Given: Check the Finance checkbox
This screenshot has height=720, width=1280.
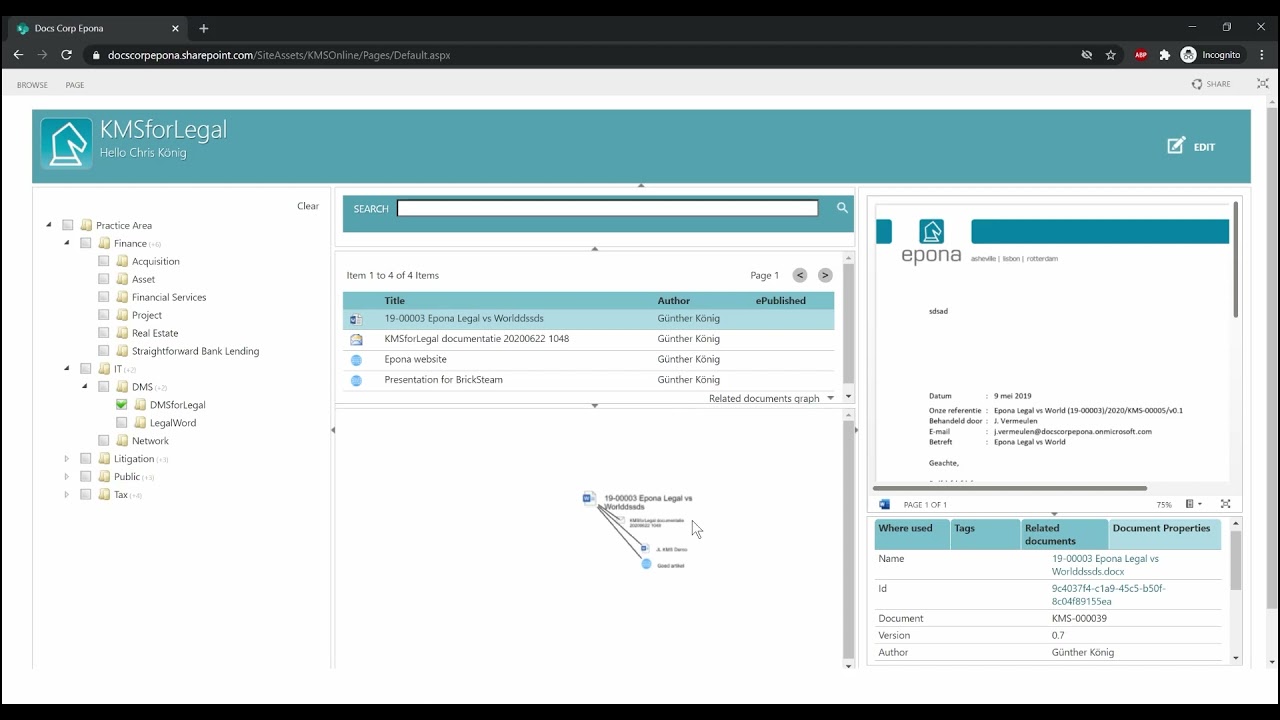Looking at the screenshot, I should click(x=86, y=244).
